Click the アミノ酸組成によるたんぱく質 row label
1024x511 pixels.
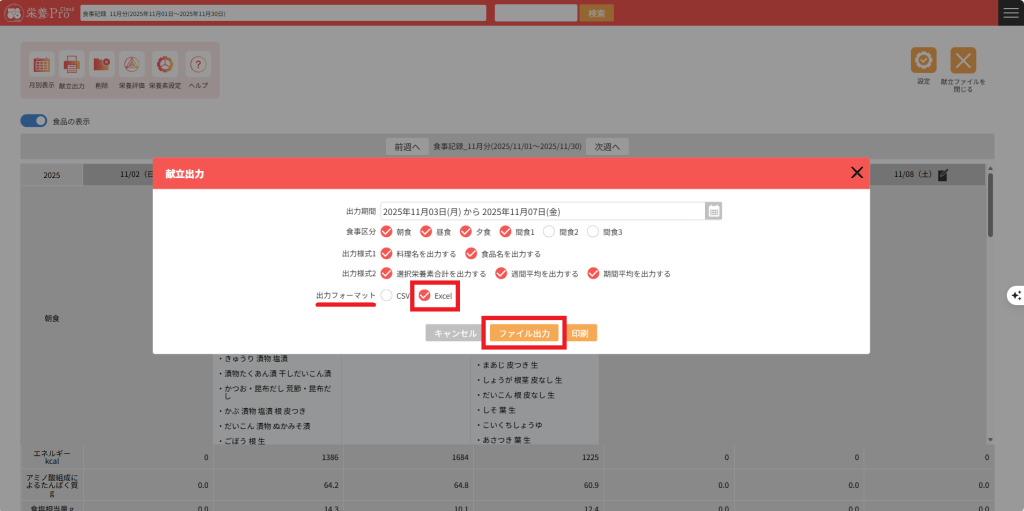(52, 485)
